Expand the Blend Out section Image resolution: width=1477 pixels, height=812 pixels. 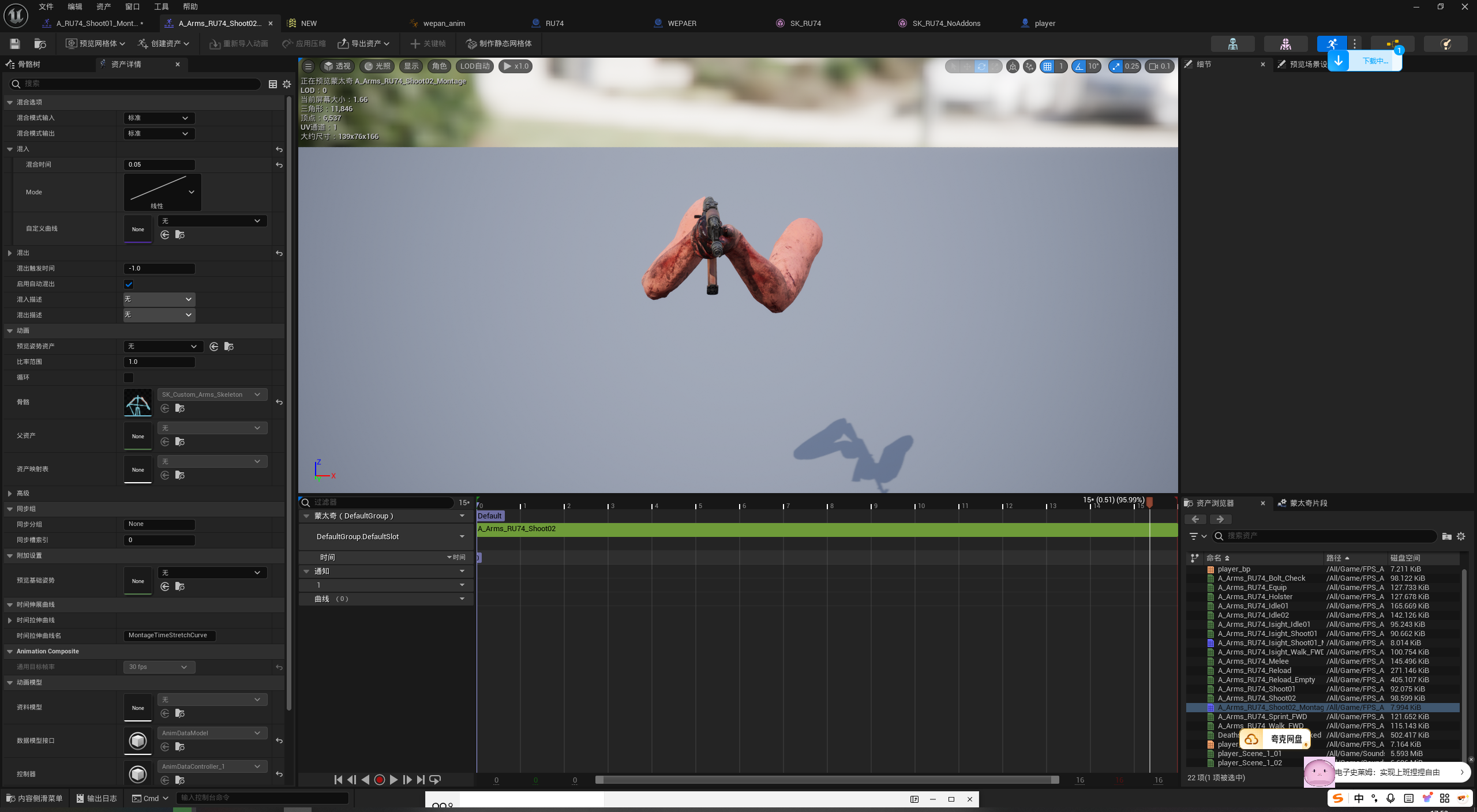coord(10,253)
